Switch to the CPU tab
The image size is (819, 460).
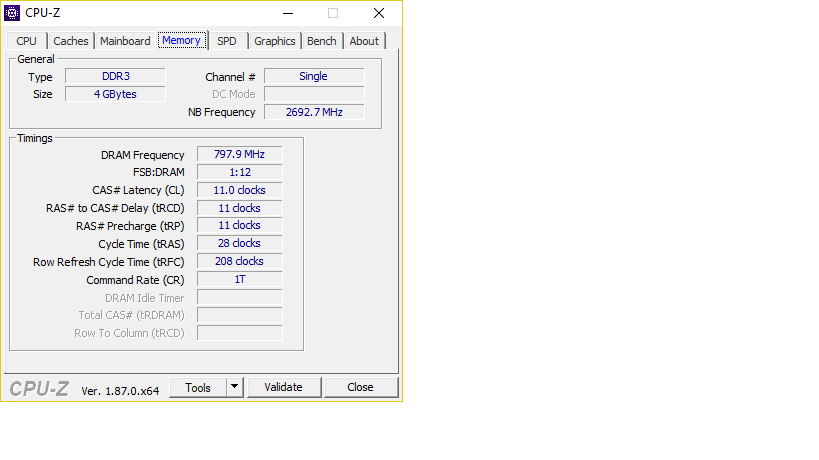[x=26, y=41]
